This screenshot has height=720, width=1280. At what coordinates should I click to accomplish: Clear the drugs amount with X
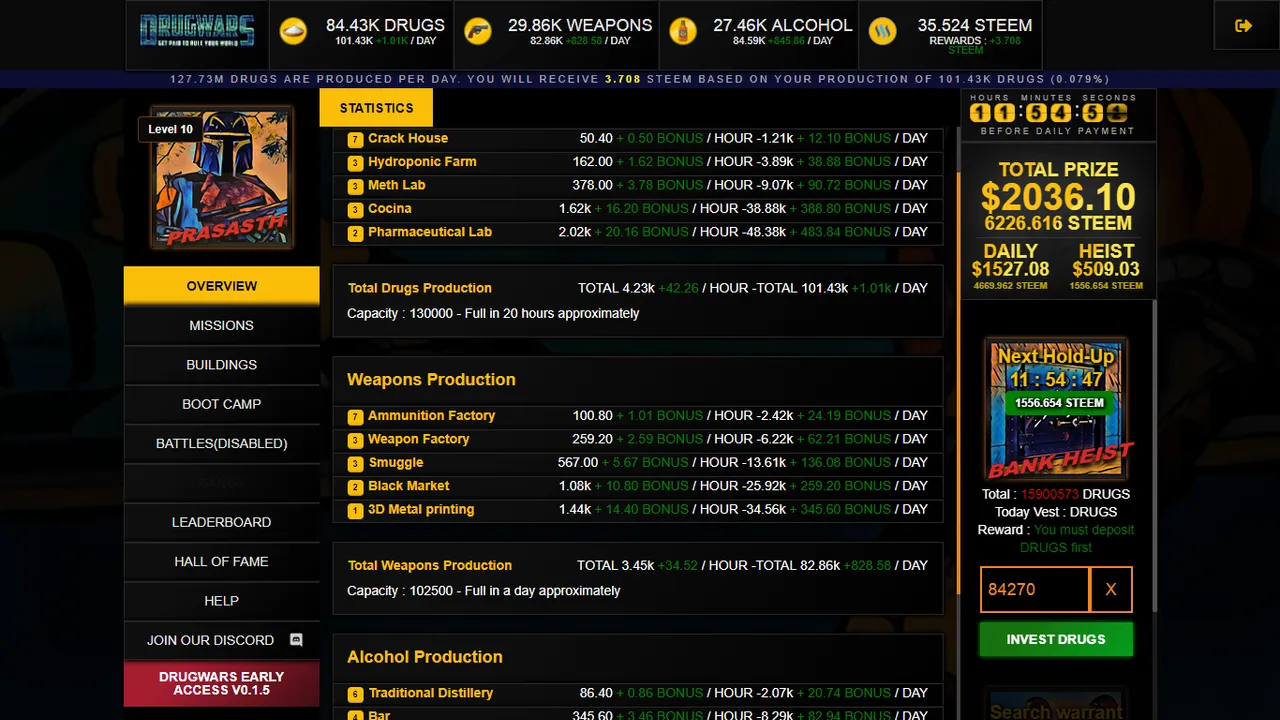[1110, 590]
